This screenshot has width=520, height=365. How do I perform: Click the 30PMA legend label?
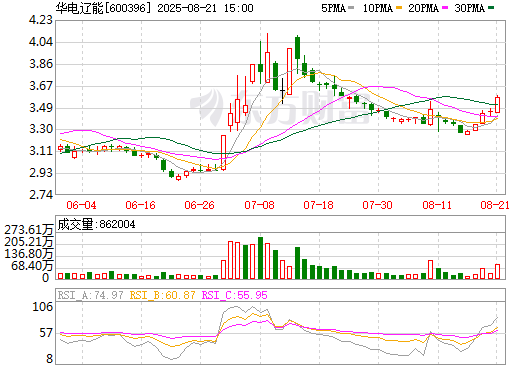(x=469, y=8)
